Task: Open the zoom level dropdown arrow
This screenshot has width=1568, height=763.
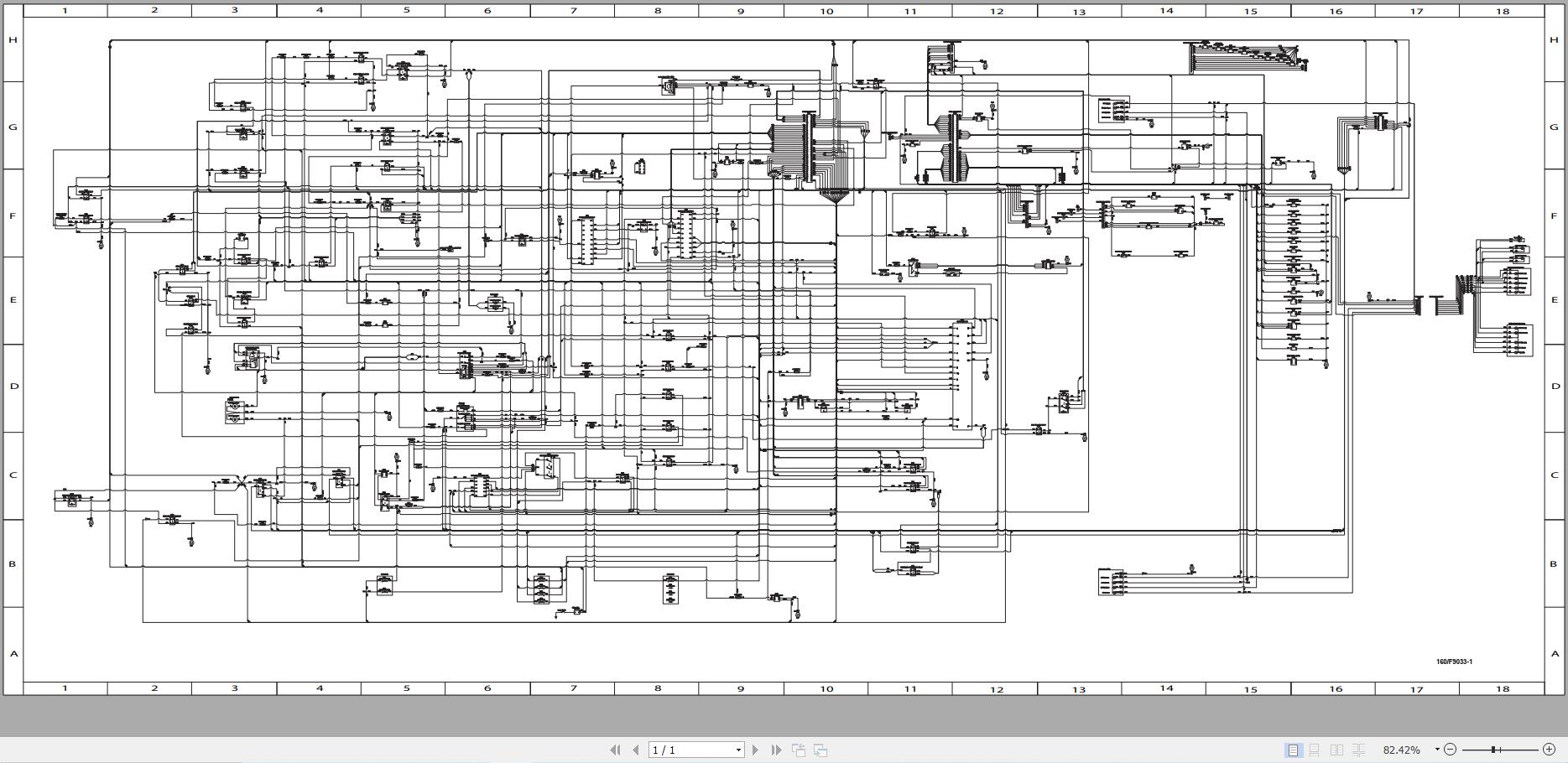Action: click(x=1436, y=750)
